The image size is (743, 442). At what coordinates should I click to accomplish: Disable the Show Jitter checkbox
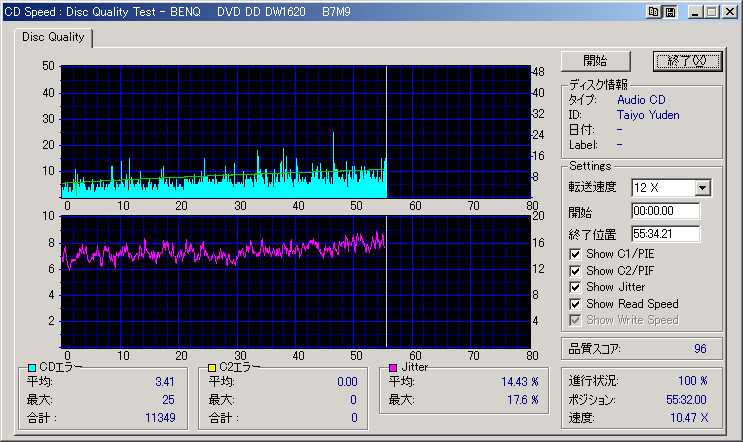[x=575, y=287]
